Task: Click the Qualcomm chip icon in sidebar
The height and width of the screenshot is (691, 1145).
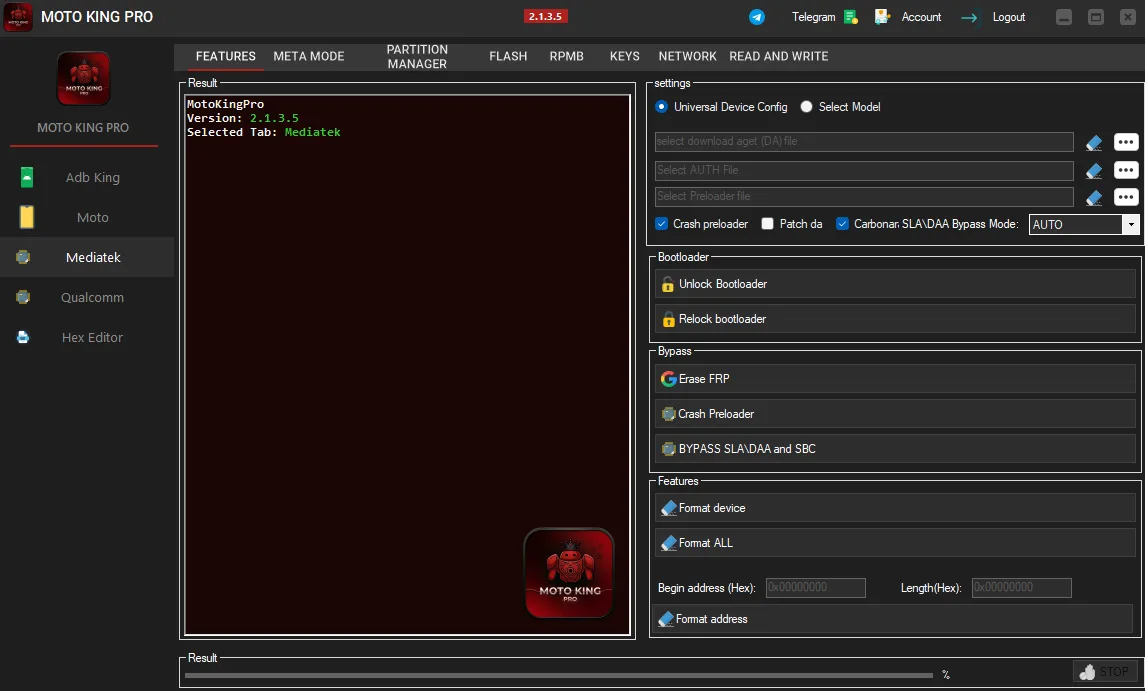Action: click(23, 297)
